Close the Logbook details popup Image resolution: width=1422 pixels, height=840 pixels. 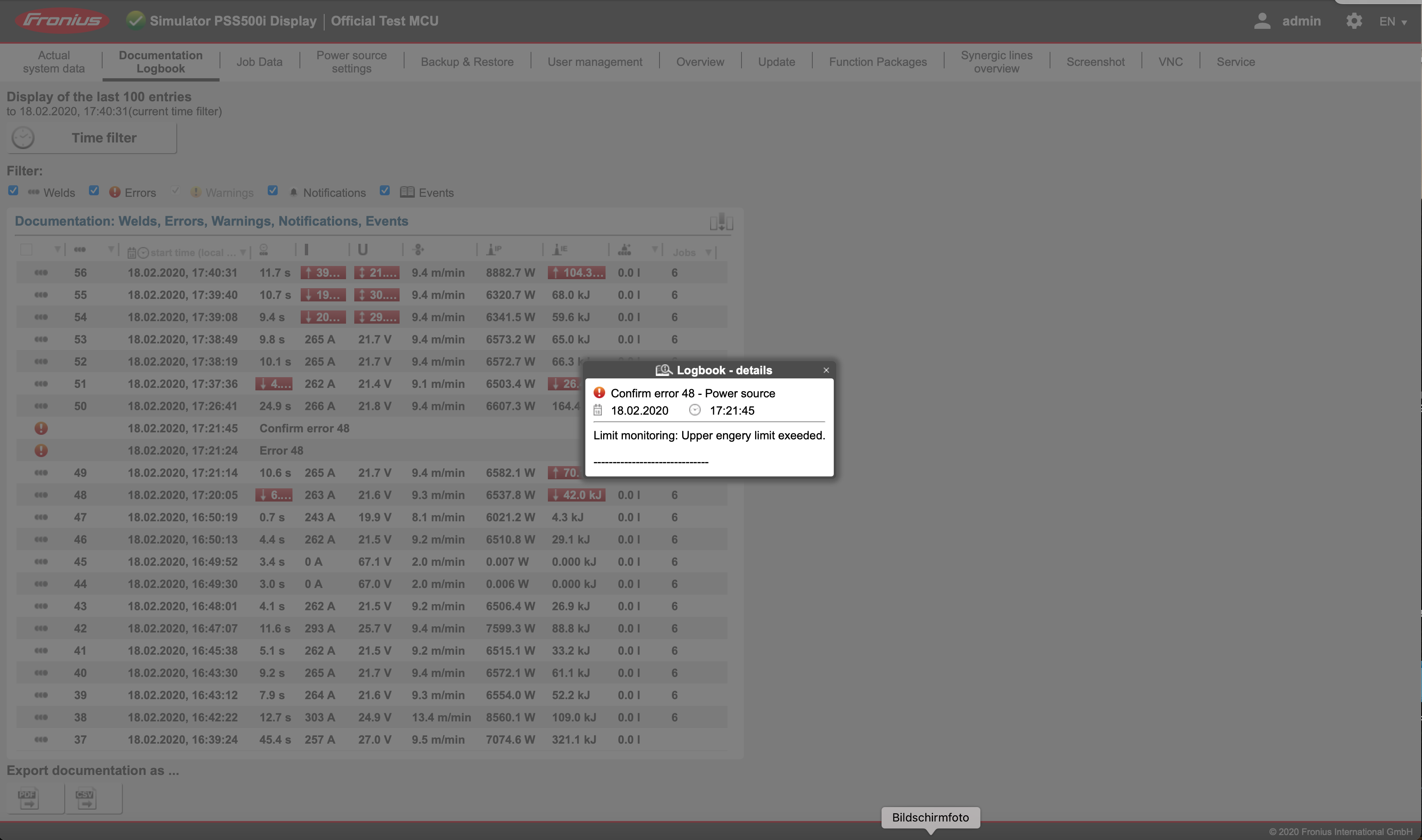coord(826,370)
